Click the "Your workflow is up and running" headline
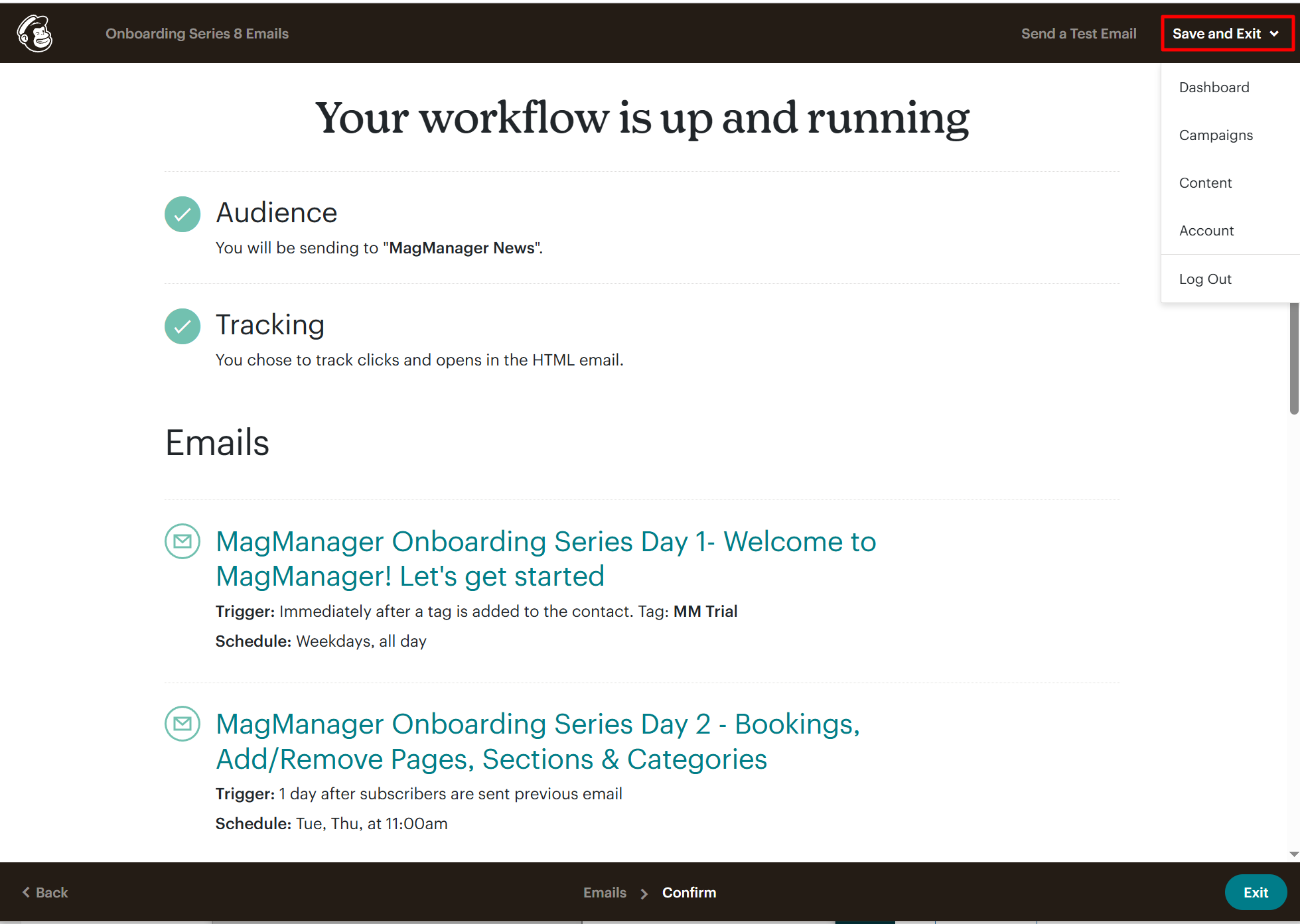This screenshot has width=1300, height=924. pos(642,118)
